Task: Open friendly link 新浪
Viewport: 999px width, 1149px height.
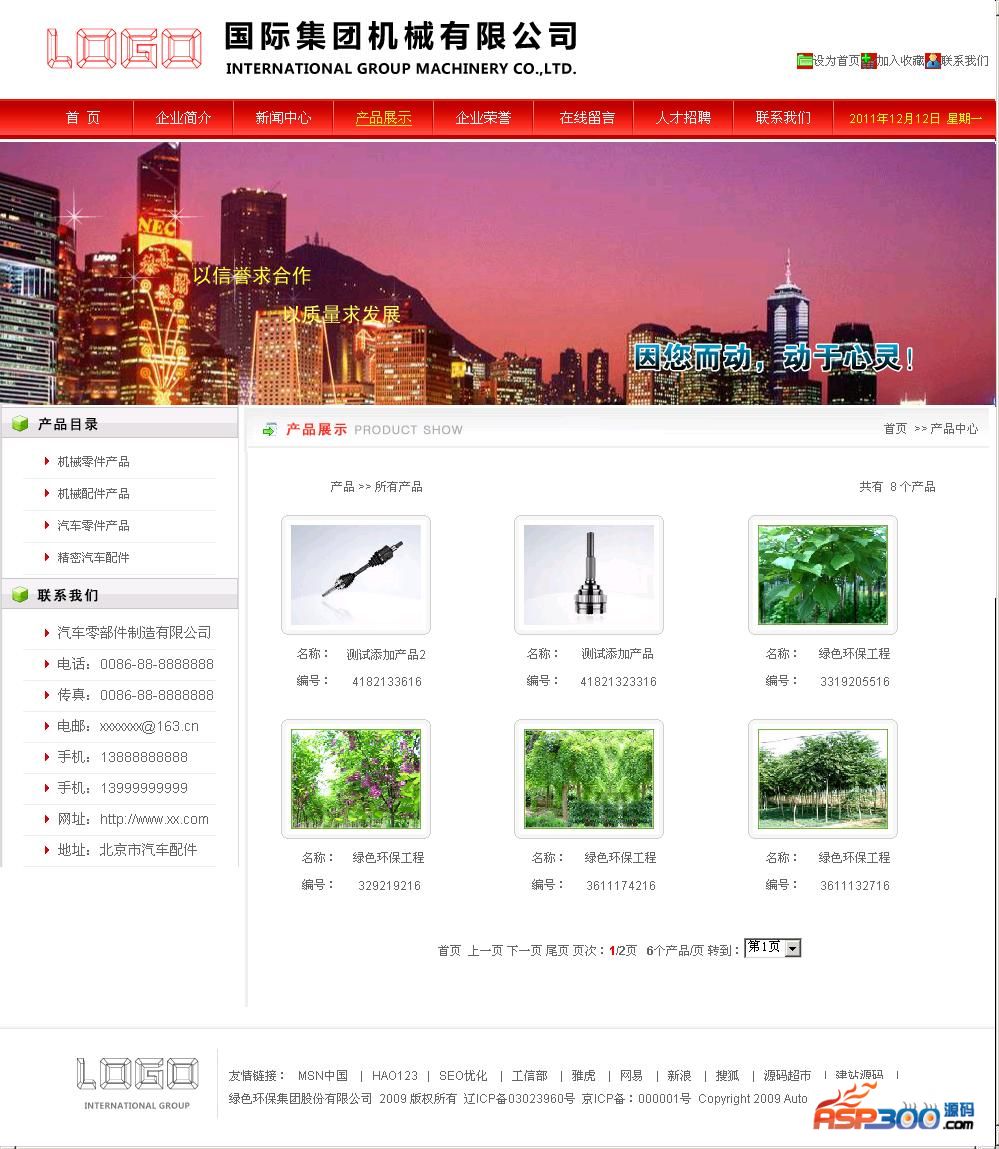Action: coord(679,1076)
